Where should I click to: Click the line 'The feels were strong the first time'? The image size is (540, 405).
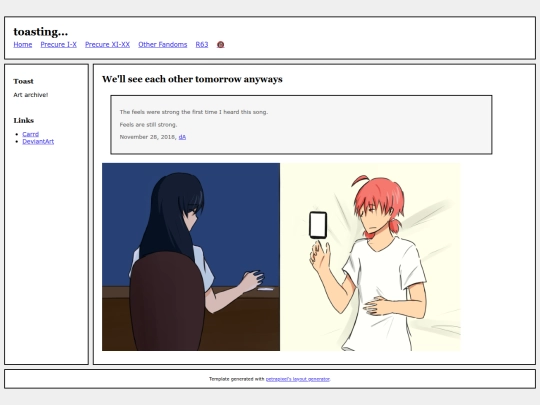coord(194,112)
